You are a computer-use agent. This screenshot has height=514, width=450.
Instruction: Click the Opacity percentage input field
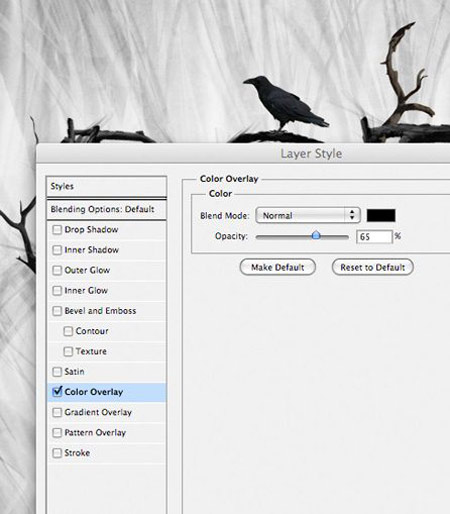[x=374, y=237]
